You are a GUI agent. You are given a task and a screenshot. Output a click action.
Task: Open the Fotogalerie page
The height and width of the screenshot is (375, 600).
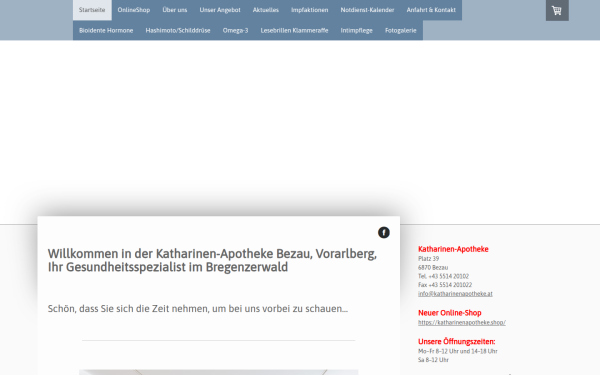(401, 30)
